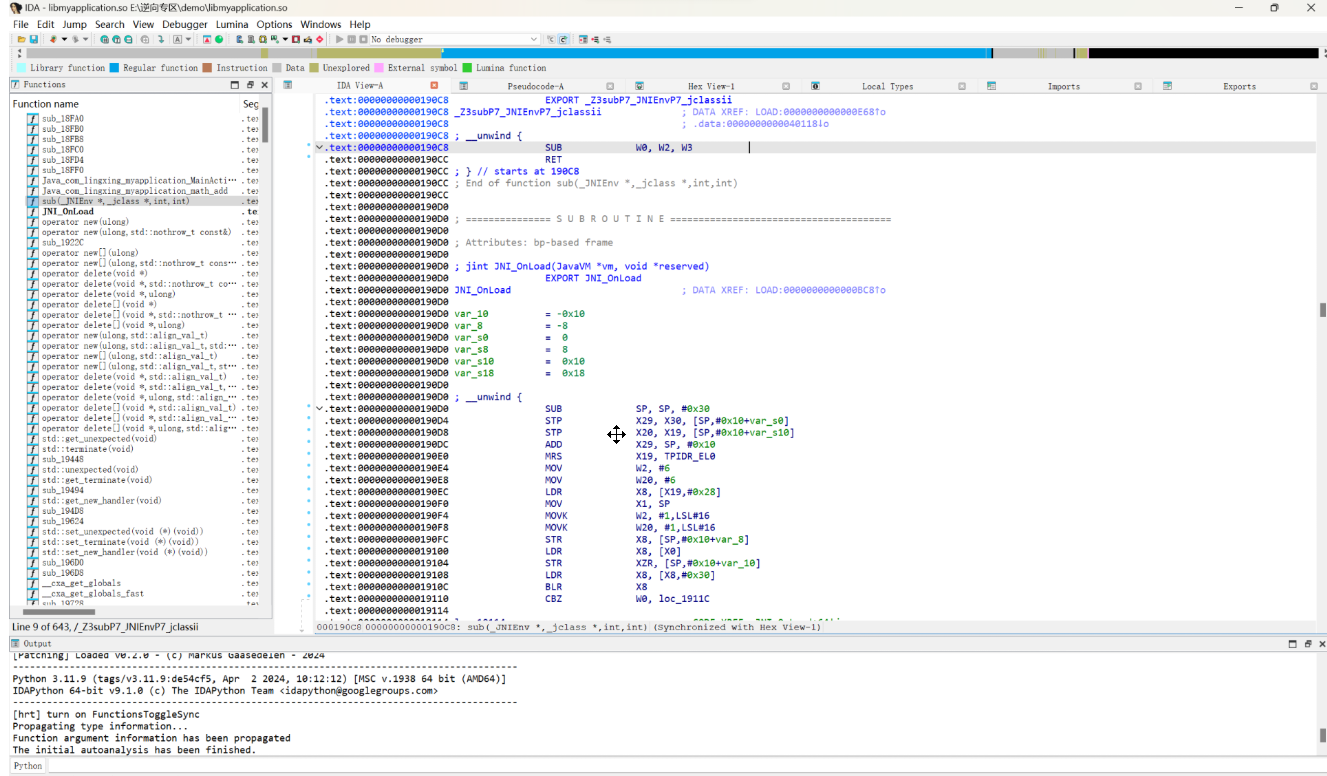
Task: Switch to the Imports tab
Action: pos(1063,86)
